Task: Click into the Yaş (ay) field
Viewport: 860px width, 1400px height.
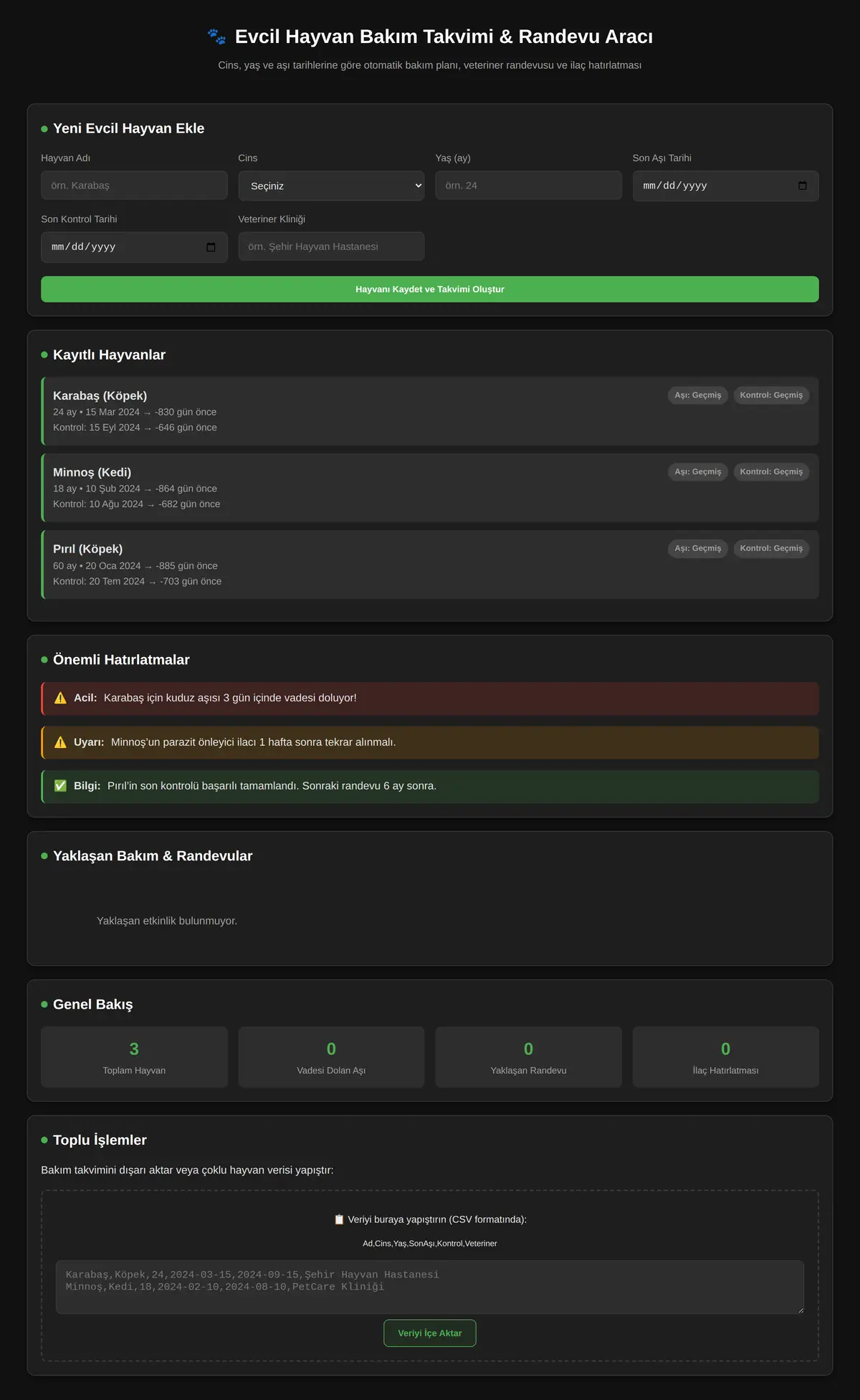Action: [528, 186]
